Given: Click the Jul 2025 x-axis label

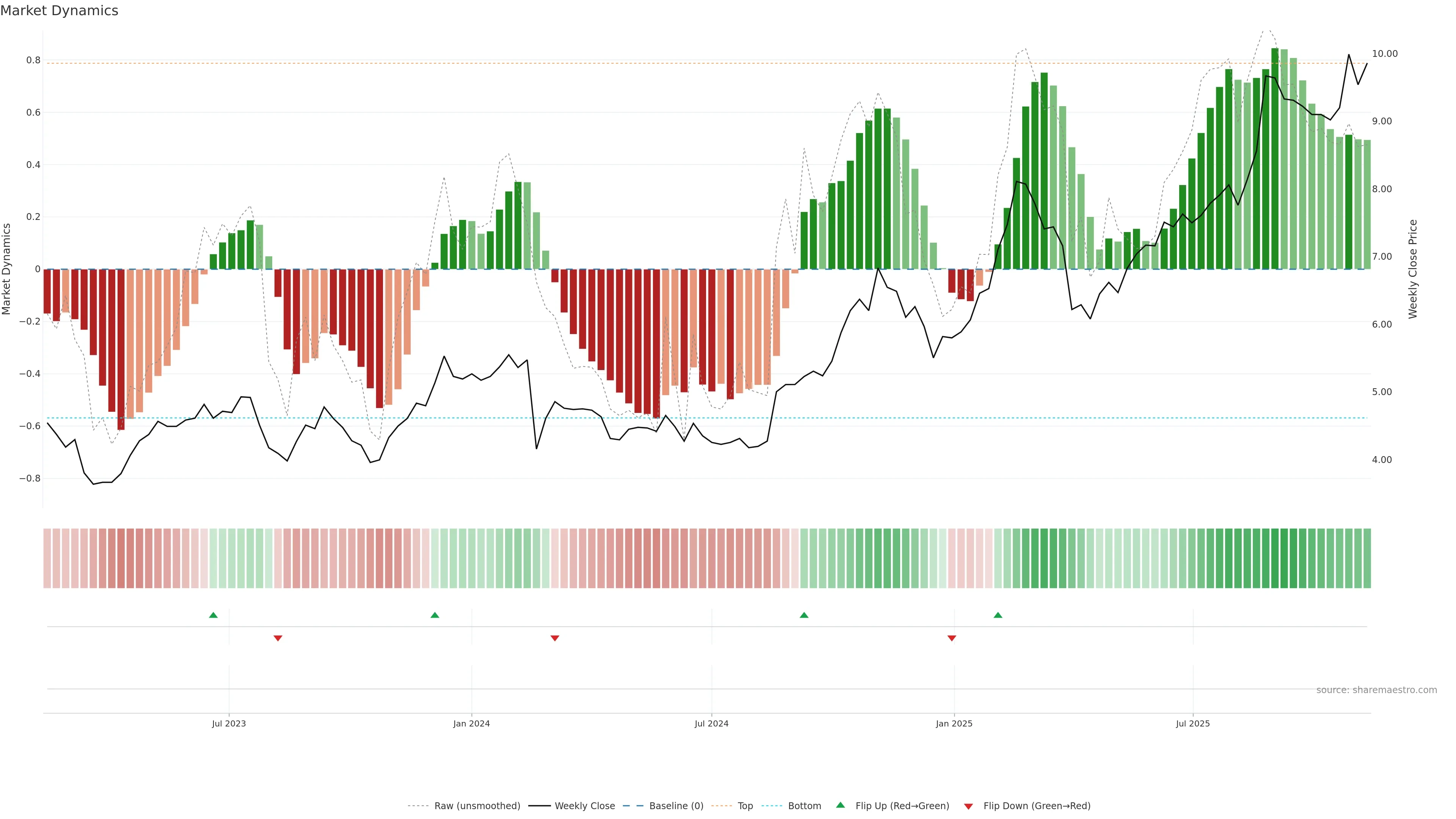Looking at the screenshot, I should tap(1192, 723).
